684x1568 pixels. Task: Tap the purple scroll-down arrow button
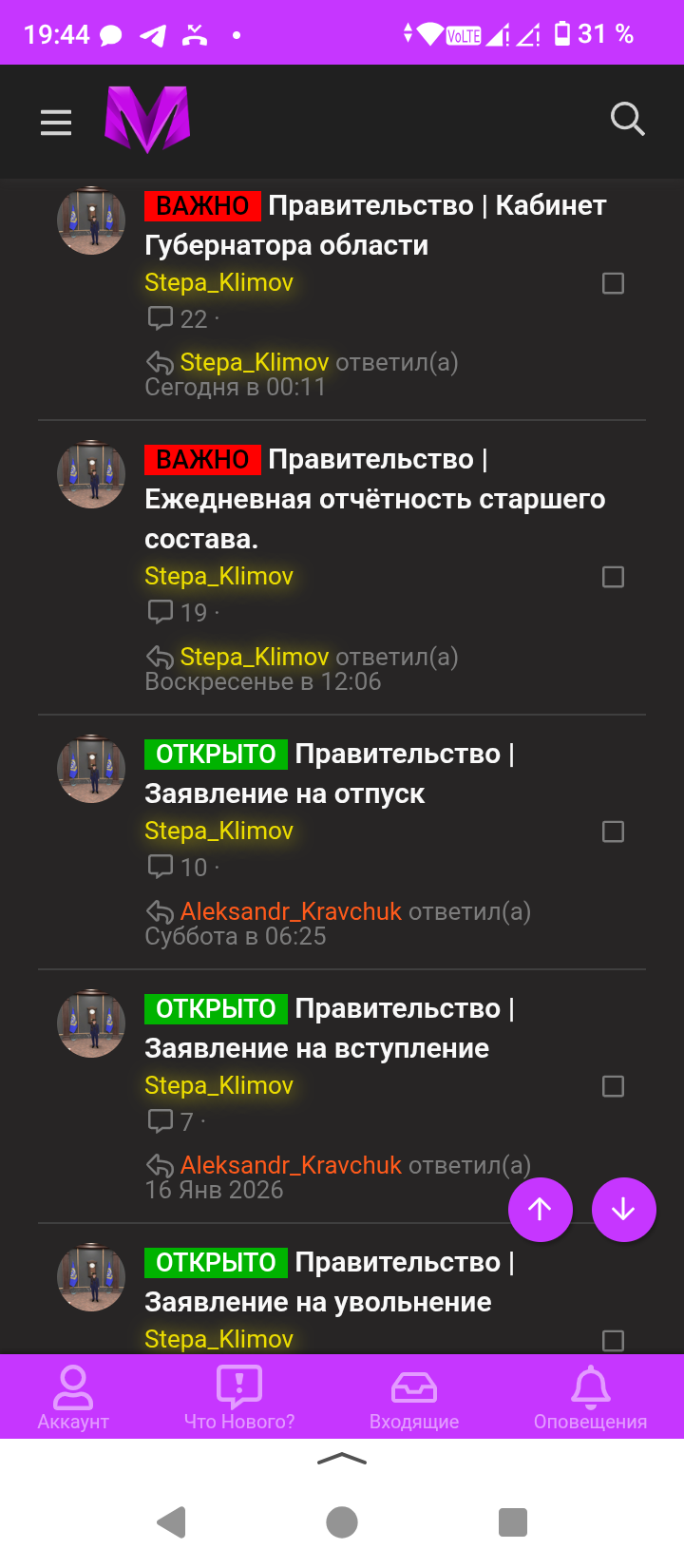623,1209
